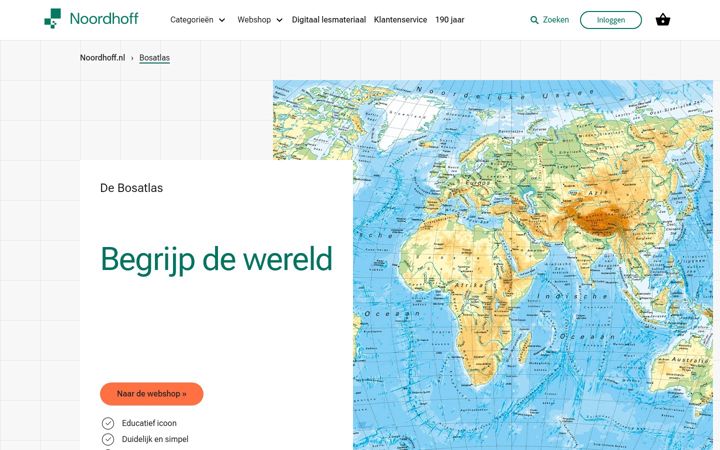
Task: Click the Duidelijk en simpel text
Action: click(155, 439)
